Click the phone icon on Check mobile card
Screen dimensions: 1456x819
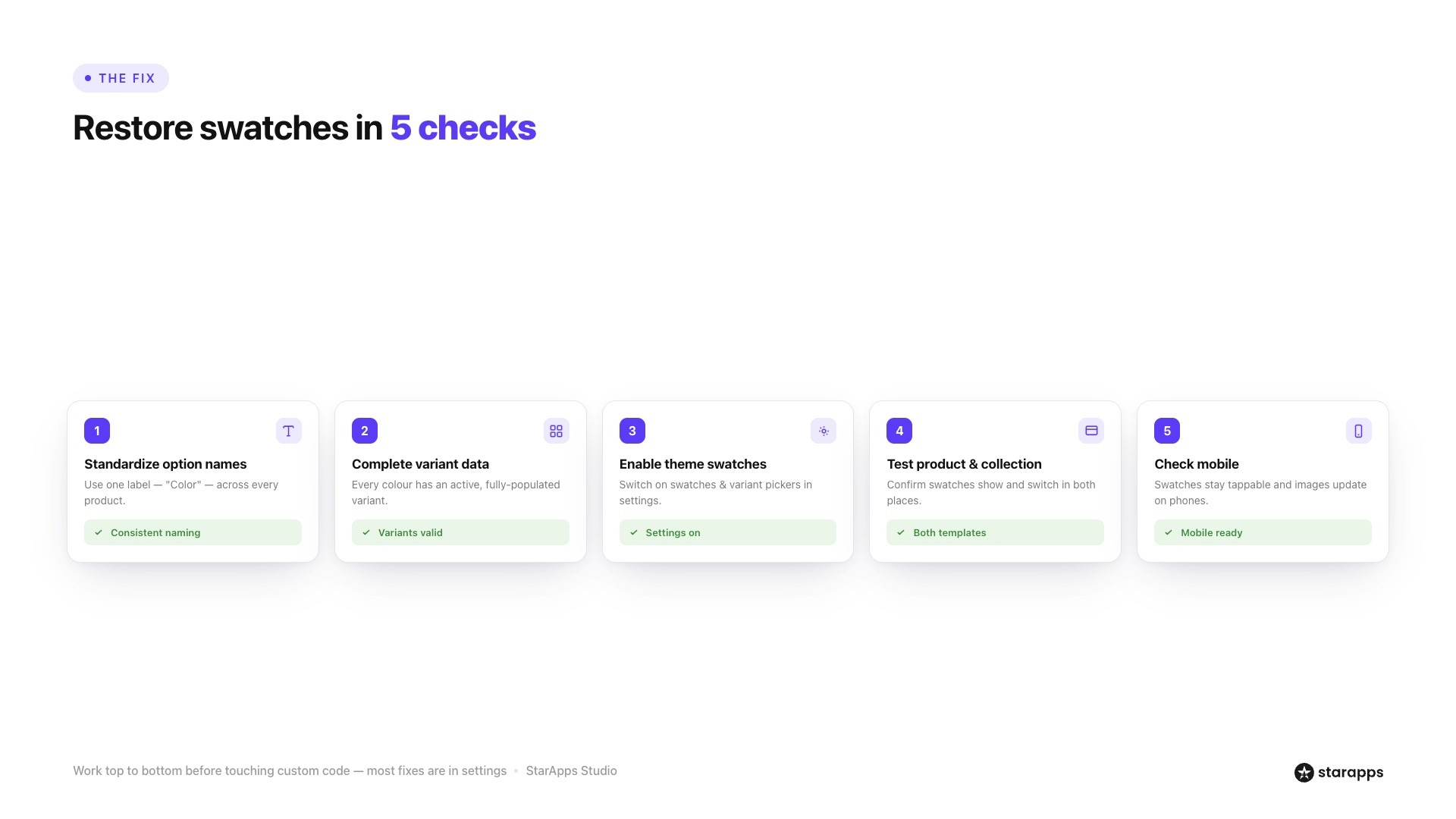pos(1358,431)
